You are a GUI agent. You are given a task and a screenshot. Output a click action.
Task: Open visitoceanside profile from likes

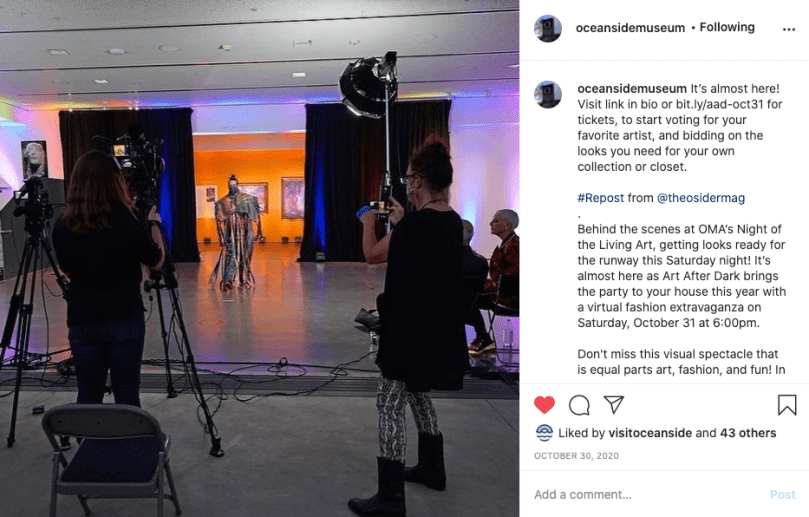(650, 433)
